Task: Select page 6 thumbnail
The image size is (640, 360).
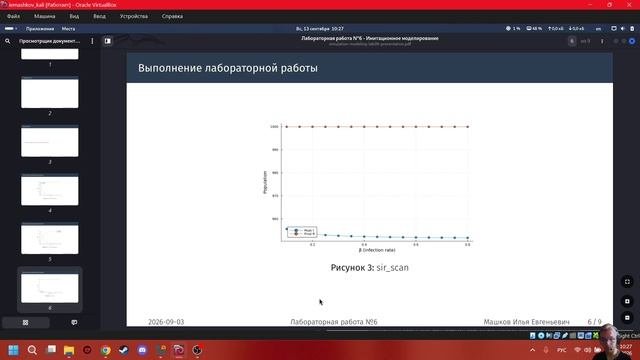Action: (x=50, y=287)
